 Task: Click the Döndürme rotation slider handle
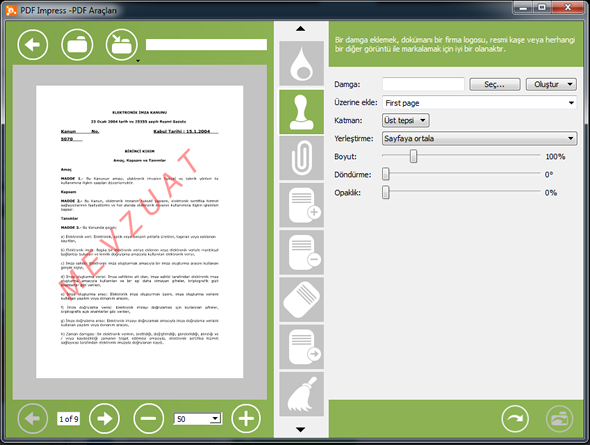(386, 174)
